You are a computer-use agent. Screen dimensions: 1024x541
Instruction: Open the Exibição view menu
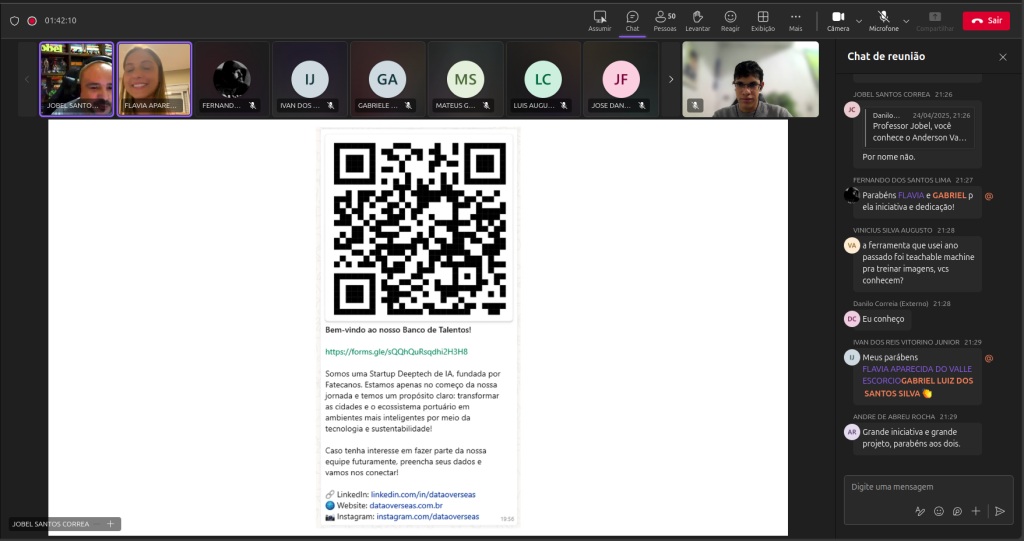point(762,20)
